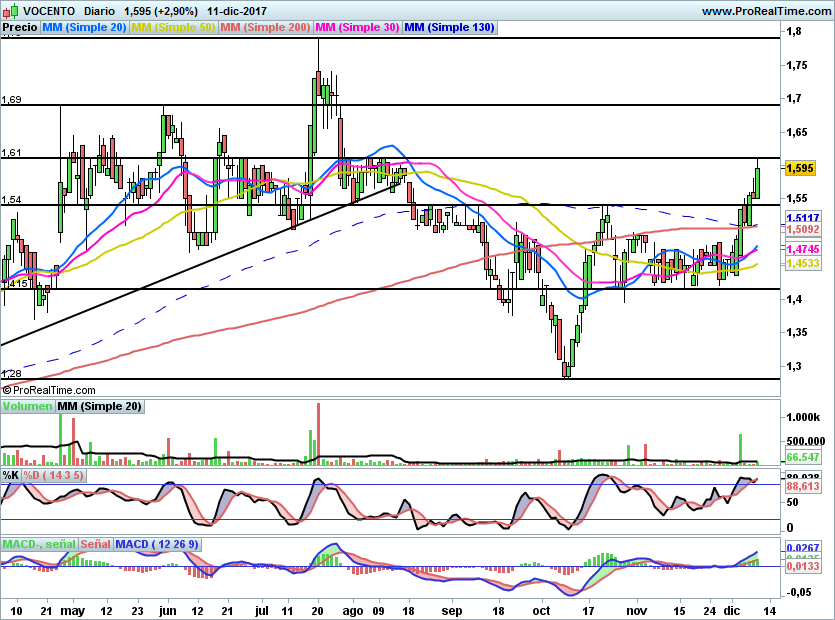Screen dimensions: 835x620
Task: Click the dic label on time axis
Action: (732, 611)
